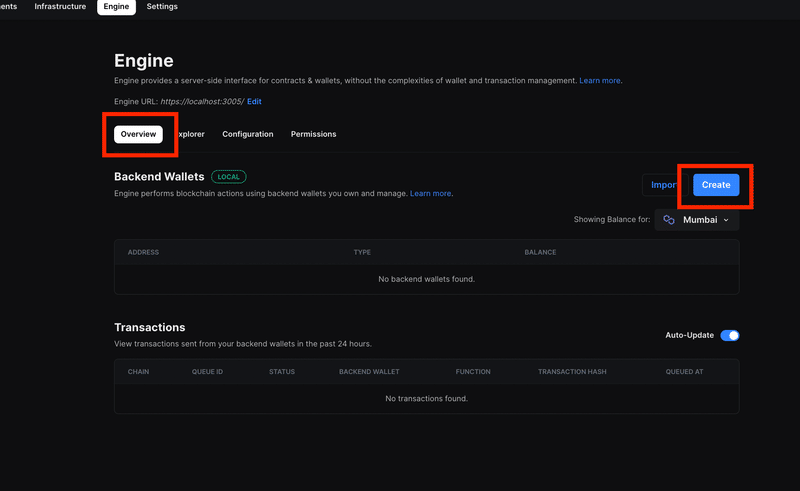800x491 pixels.
Task: Open Learn more link under Backend Wallets
Action: 430,193
